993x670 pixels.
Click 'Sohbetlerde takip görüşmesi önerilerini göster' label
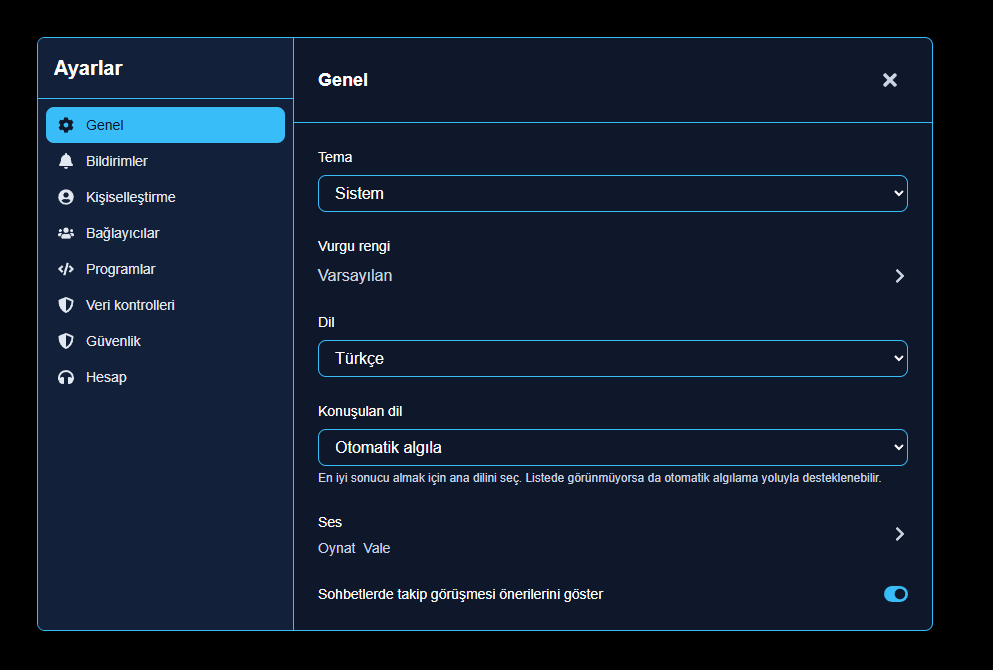[460, 595]
